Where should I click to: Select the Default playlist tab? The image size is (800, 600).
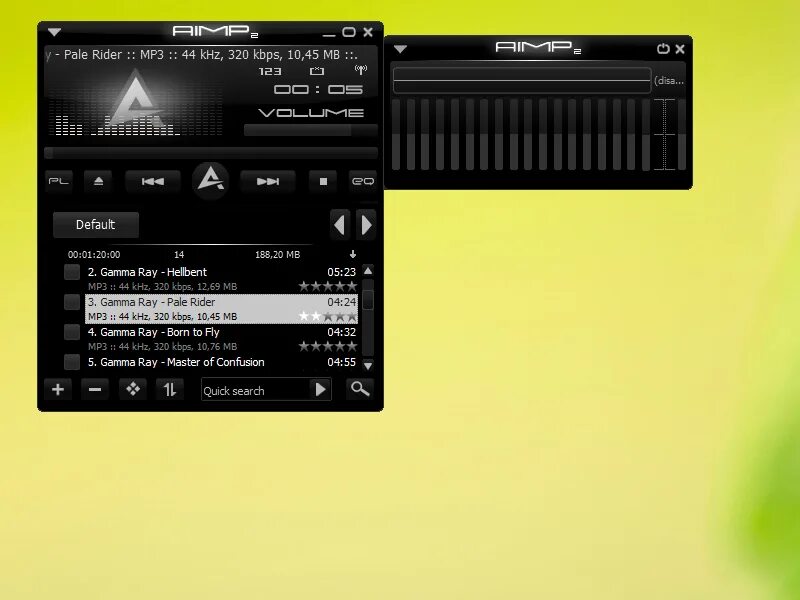tap(95, 224)
